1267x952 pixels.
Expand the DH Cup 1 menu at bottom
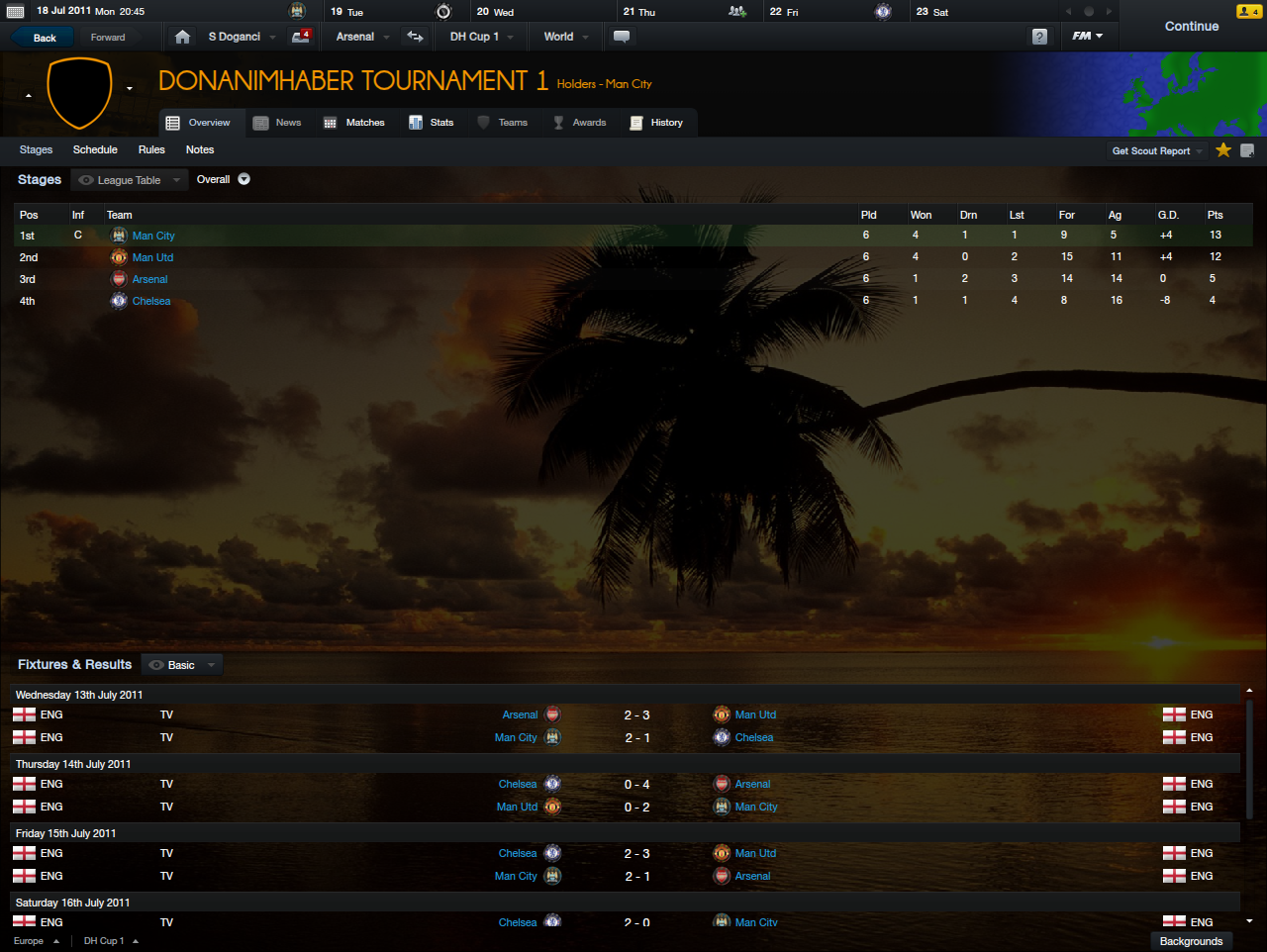pyautogui.click(x=111, y=941)
